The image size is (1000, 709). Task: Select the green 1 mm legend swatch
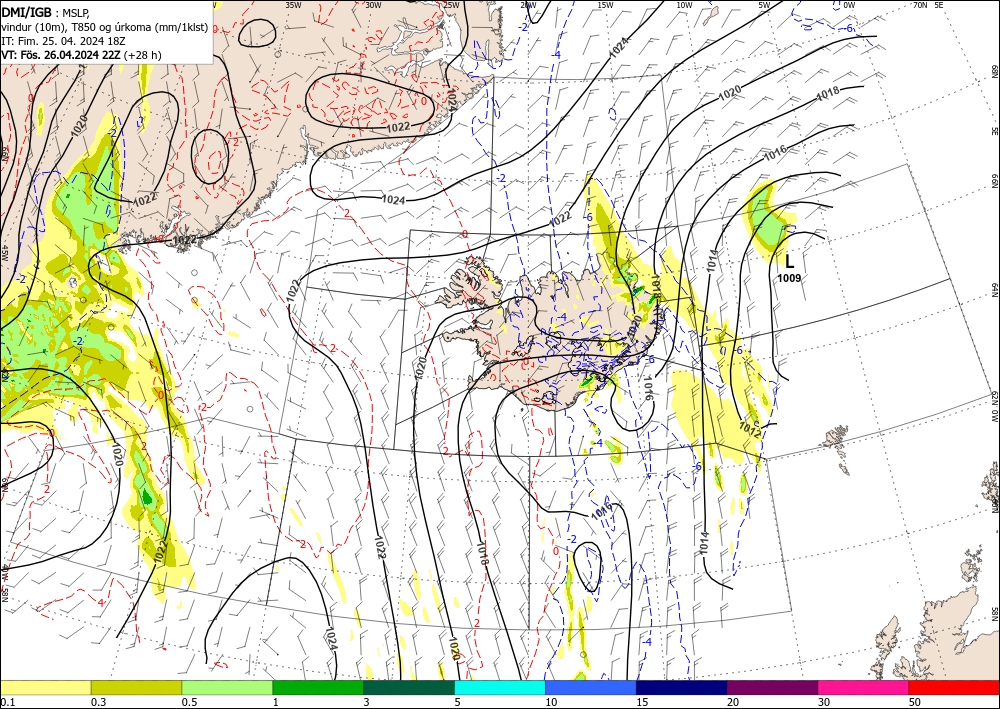(318, 687)
